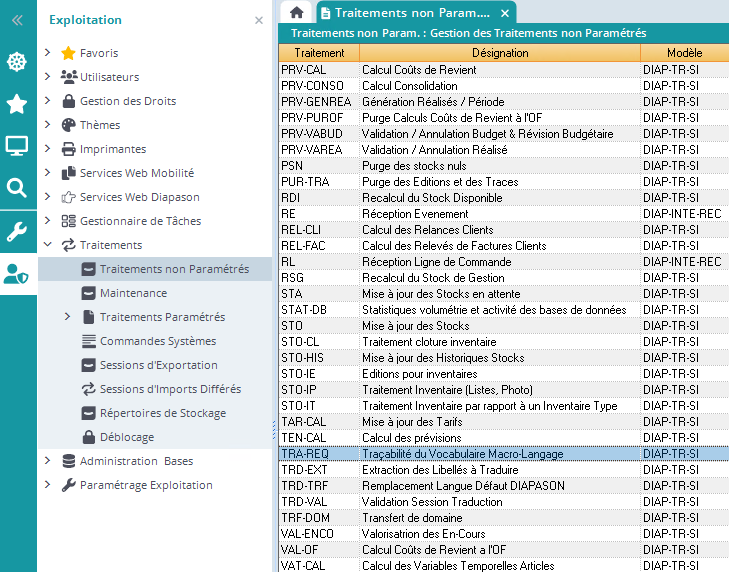Select the Traitements non Param. tab

tap(411, 13)
